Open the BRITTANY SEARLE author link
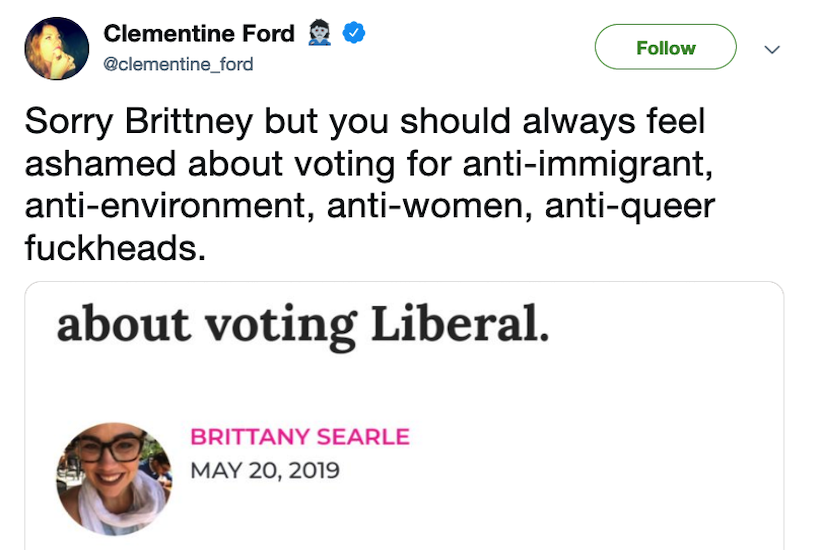820x550 pixels. [x=300, y=437]
